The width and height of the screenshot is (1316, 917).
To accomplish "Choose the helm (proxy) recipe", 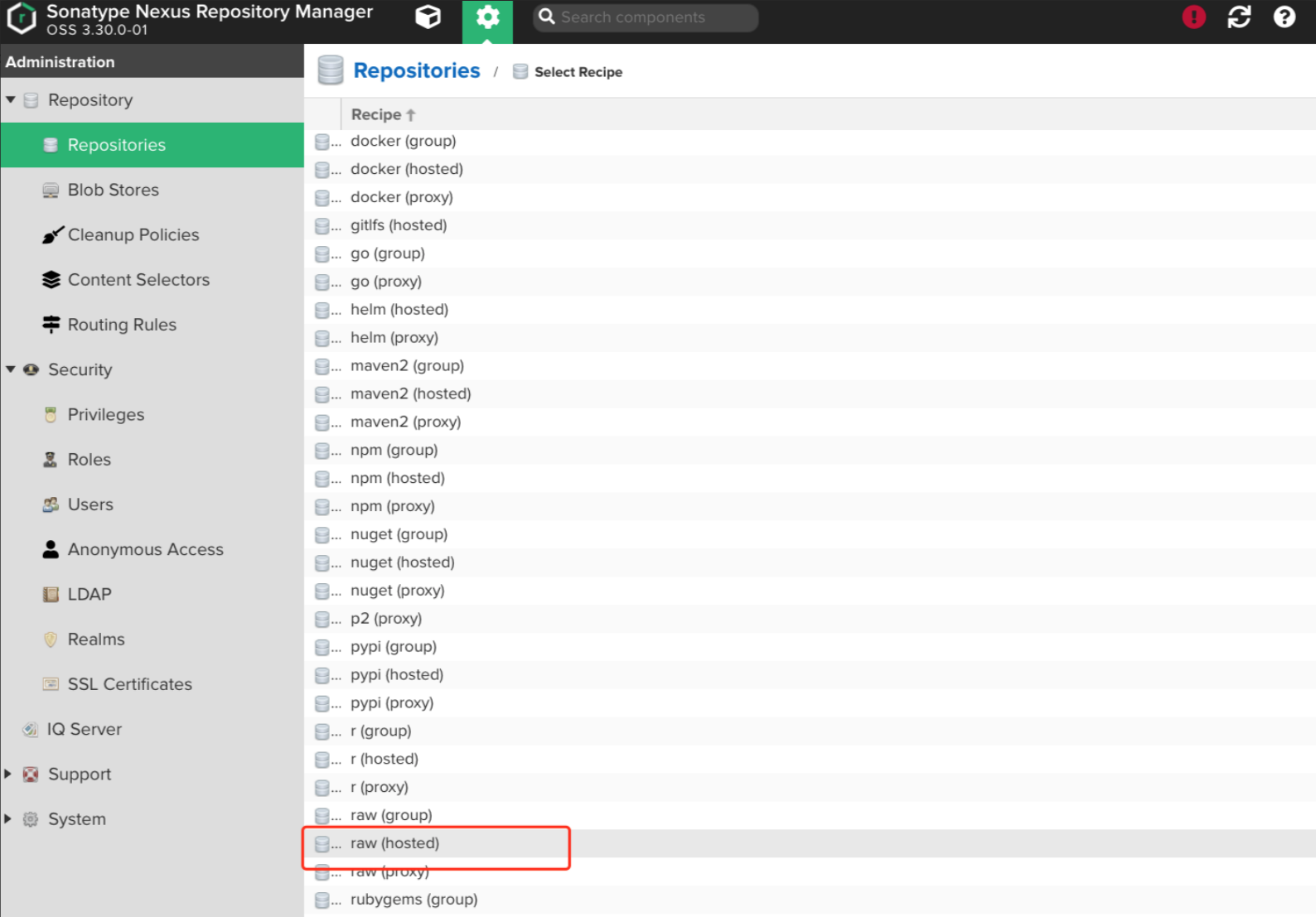I will pos(810,338).
